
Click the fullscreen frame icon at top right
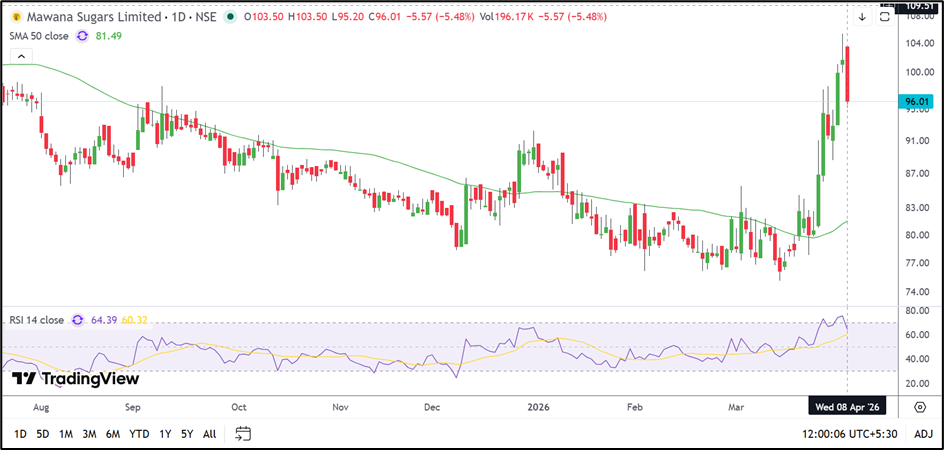tap(885, 17)
